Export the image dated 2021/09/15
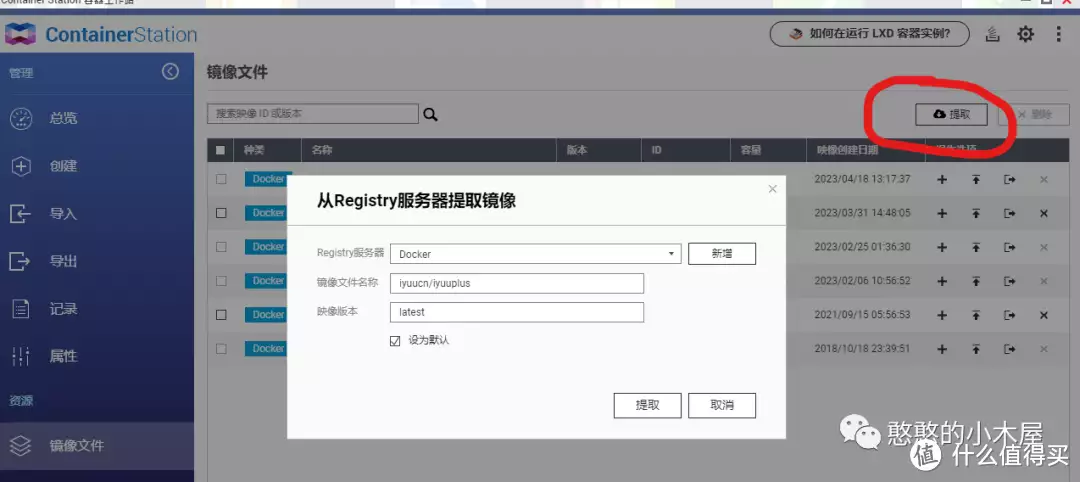 (x=1010, y=315)
